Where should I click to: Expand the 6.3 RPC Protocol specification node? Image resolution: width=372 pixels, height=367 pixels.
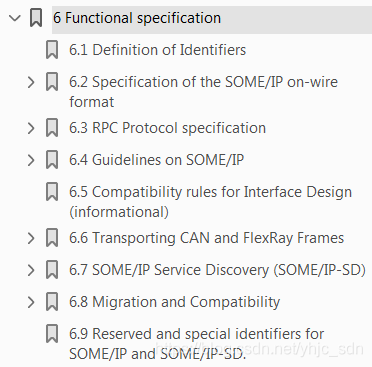click(x=31, y=128)
